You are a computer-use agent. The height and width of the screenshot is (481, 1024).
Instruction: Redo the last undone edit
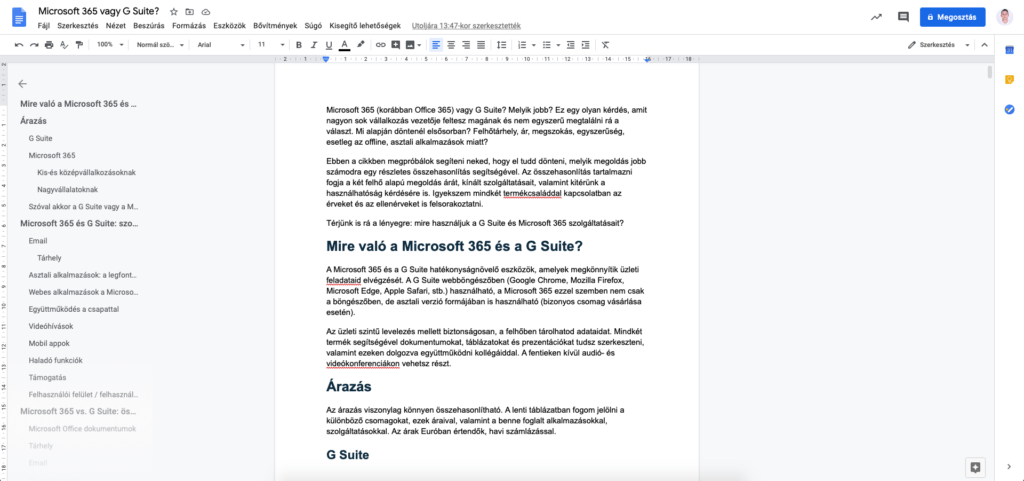(33, 45)
